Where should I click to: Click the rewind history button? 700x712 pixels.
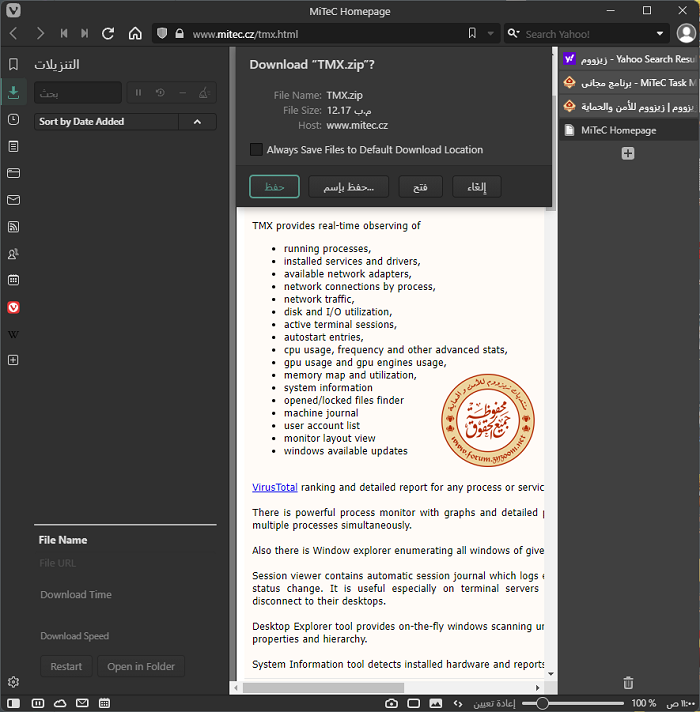point(64,34)
